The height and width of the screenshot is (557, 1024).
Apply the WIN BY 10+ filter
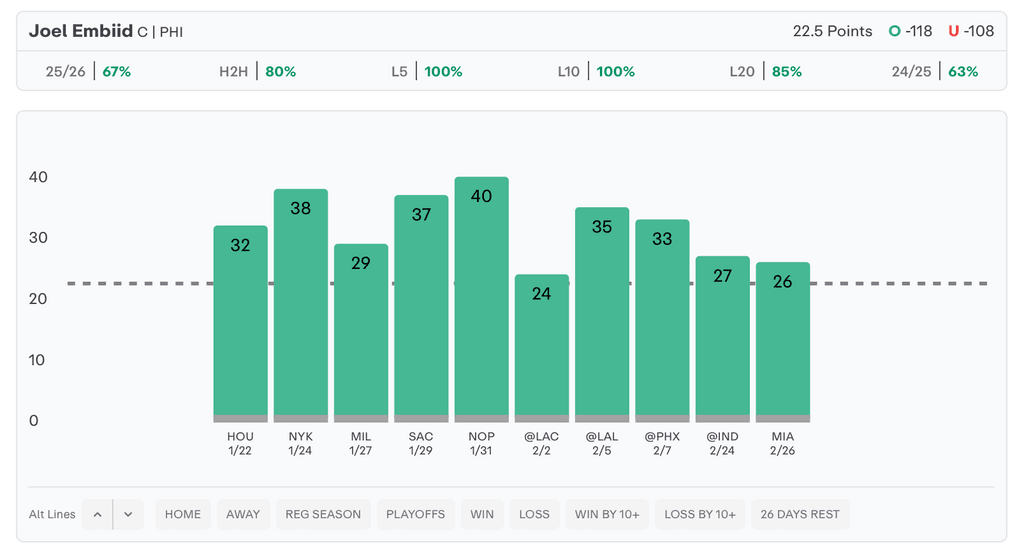[607, 514]
